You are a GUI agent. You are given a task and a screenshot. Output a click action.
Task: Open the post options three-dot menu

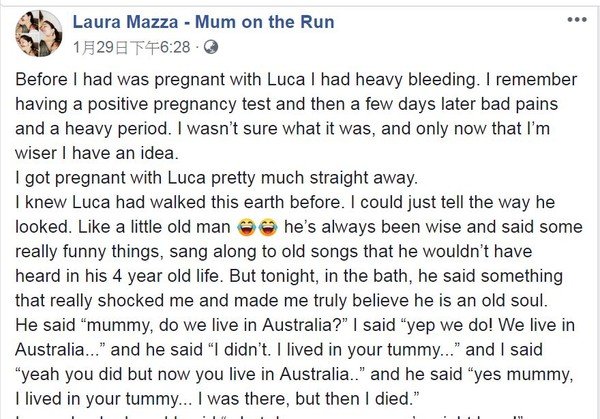pyautogui.click(x=576, y=19)
